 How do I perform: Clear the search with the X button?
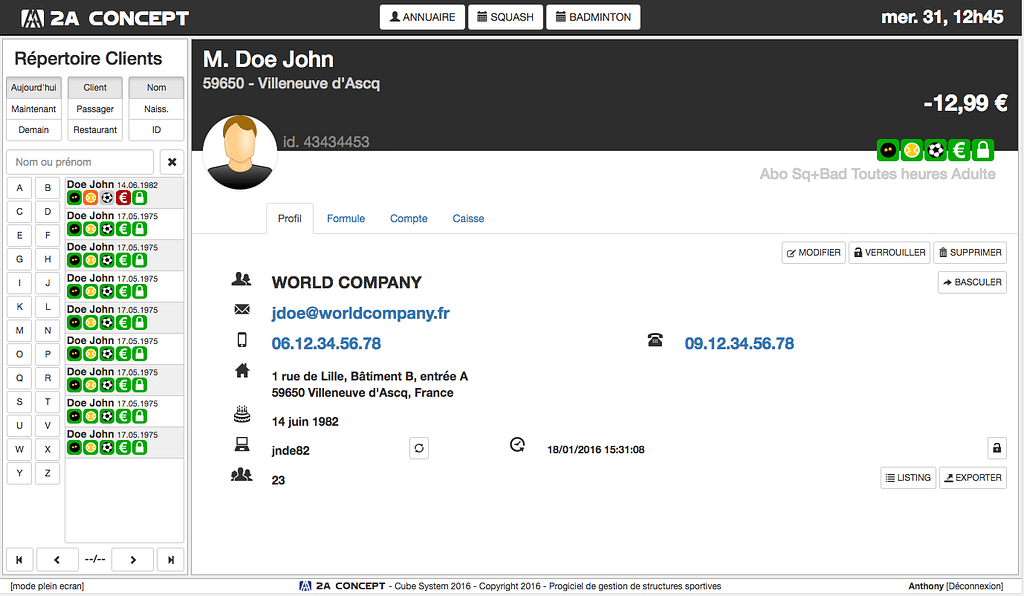coord(171,162)
